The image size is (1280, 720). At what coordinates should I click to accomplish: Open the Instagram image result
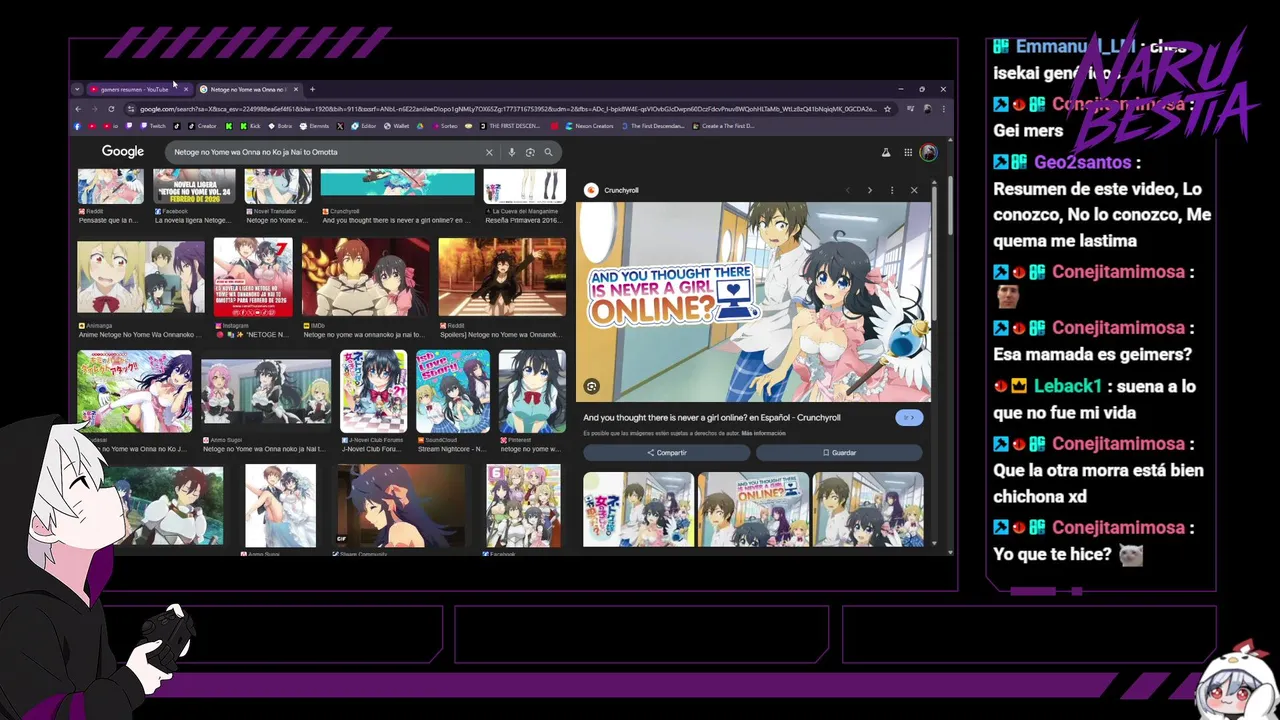pos(253,277)
